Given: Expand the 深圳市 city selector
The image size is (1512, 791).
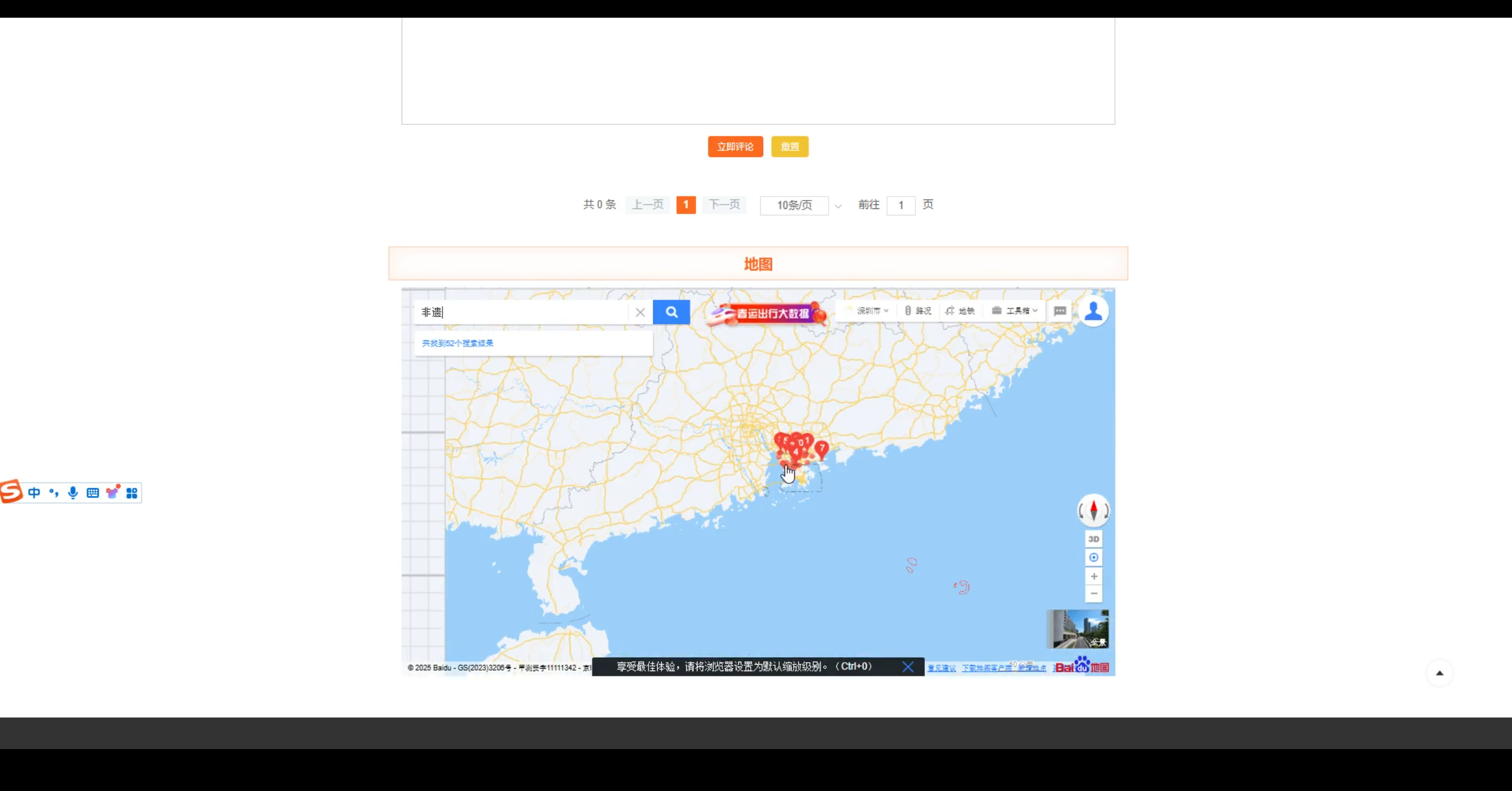Looking at the screenshot, I should coord(872,310).
